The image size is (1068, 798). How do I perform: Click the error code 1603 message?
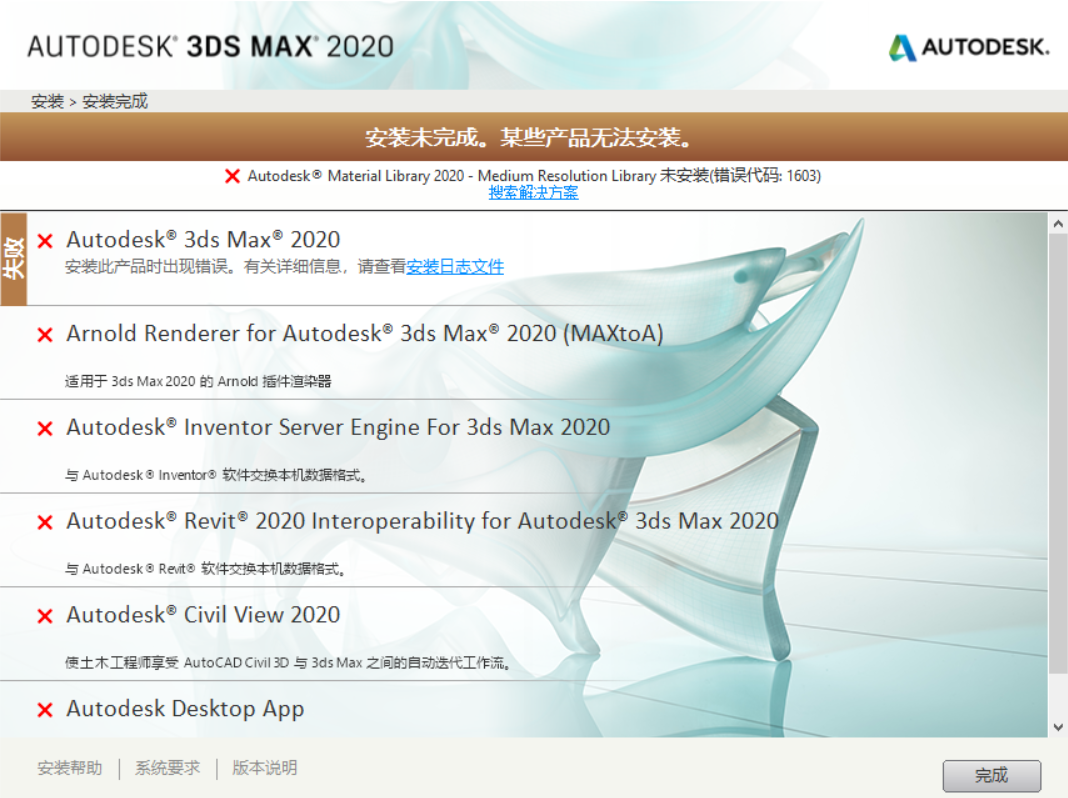(534, 176)
